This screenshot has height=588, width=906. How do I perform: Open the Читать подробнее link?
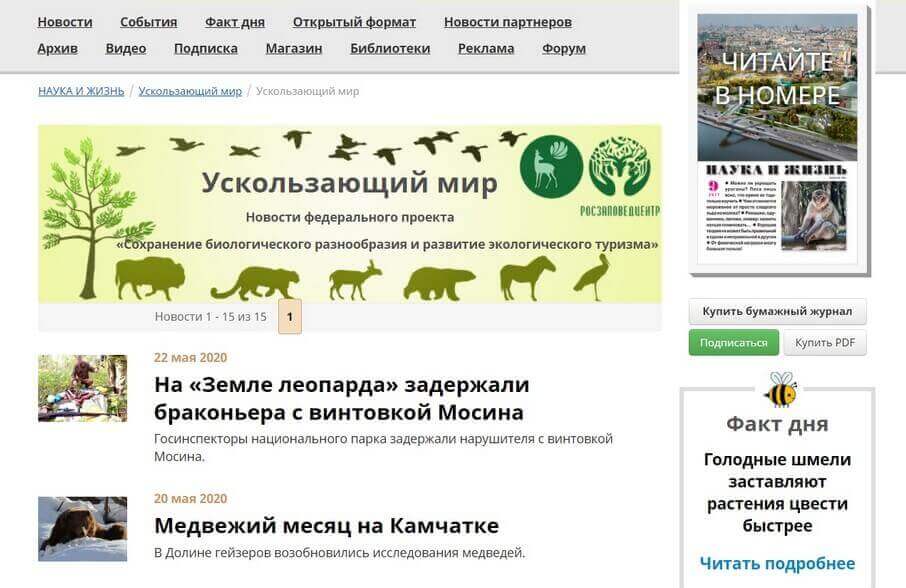[x=777, y=563]
